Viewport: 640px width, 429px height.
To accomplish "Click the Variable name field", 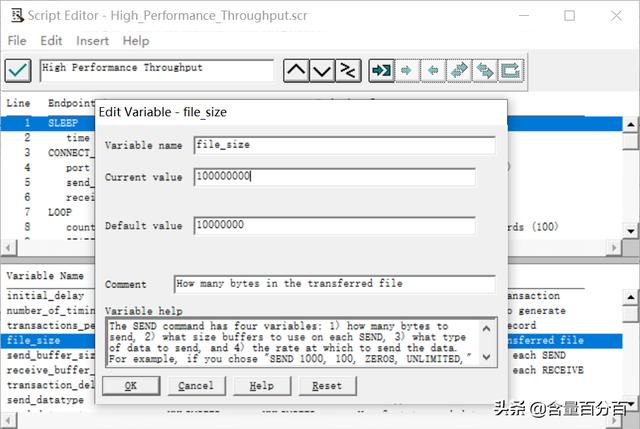I will 344,145.
